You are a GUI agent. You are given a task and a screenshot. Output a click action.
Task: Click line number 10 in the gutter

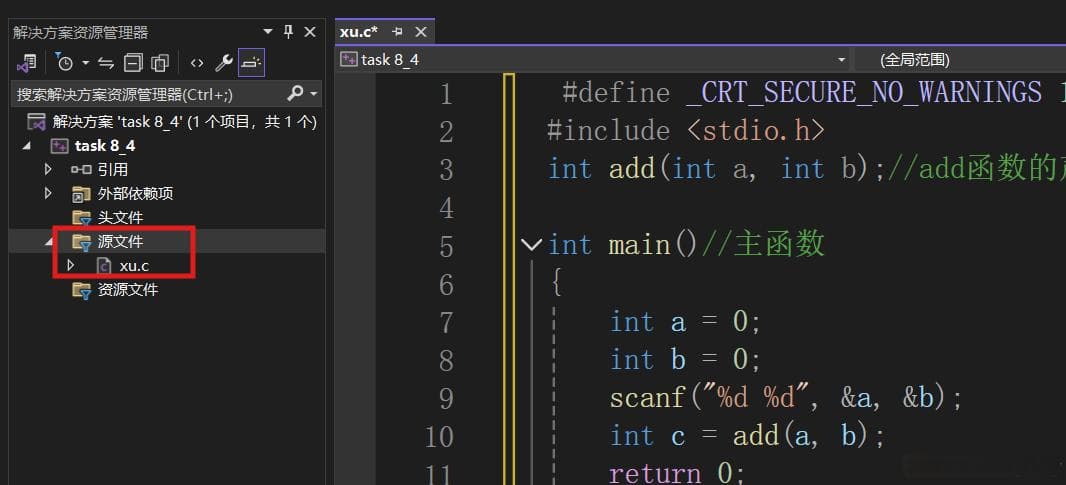pyautogui.click(x=439, y=436)
